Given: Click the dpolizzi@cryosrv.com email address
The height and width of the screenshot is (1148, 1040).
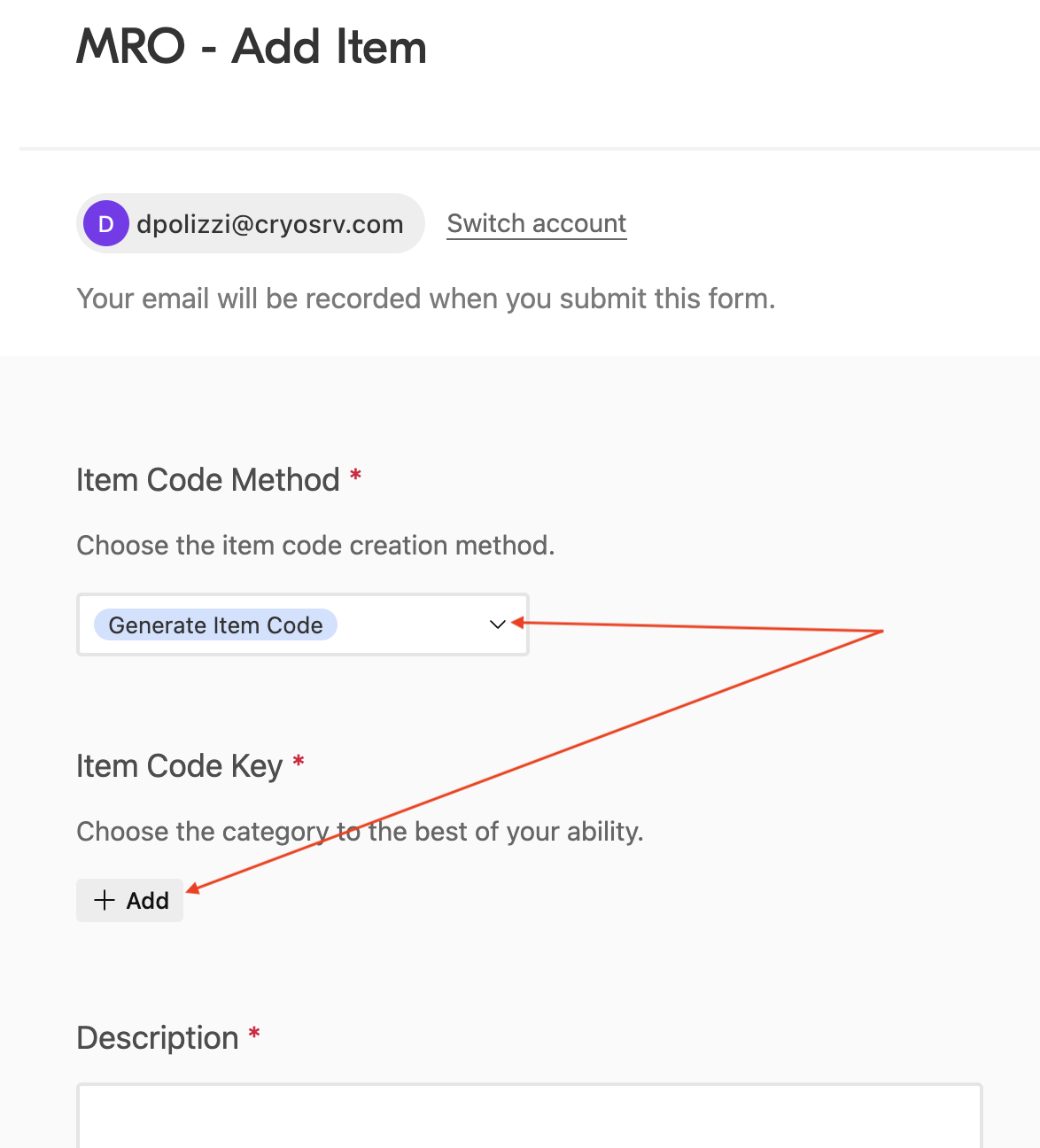Looking at the screenshot, I should point(269,225).
